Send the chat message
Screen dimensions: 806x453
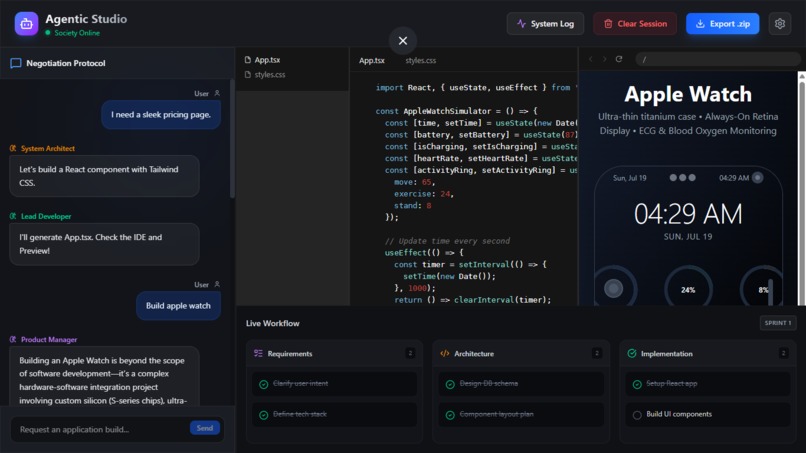coord(205,428)
